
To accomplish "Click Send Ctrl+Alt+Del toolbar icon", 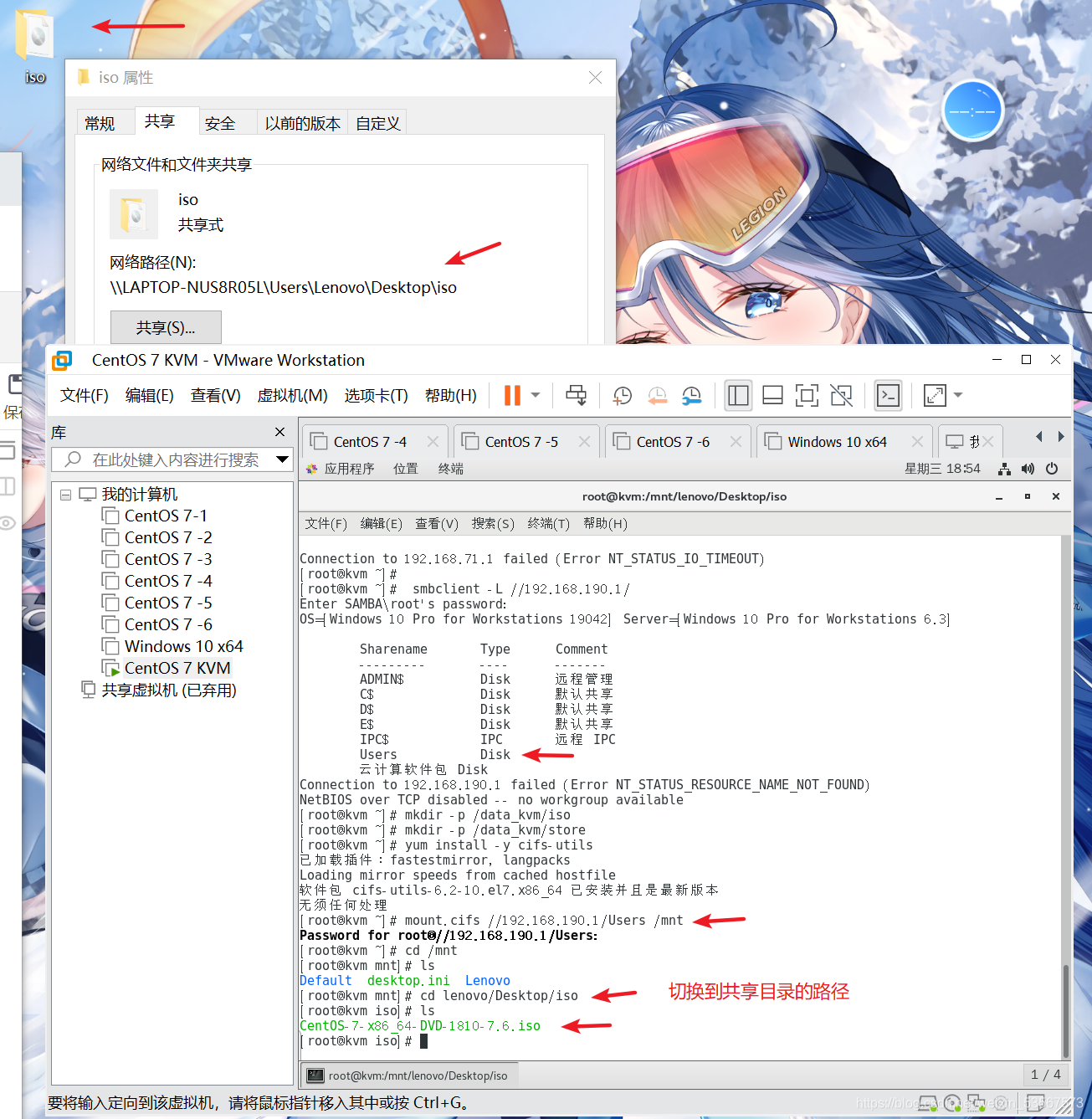I will click(577, 395).
